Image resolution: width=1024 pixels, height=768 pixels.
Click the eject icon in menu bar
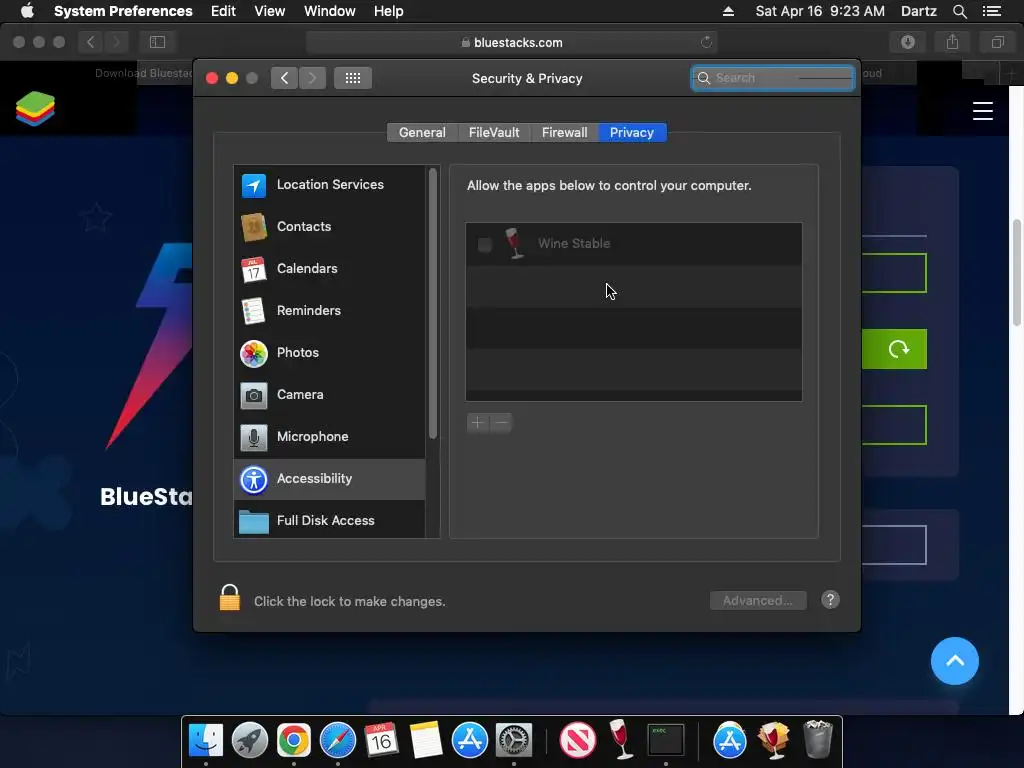(728, 11)
